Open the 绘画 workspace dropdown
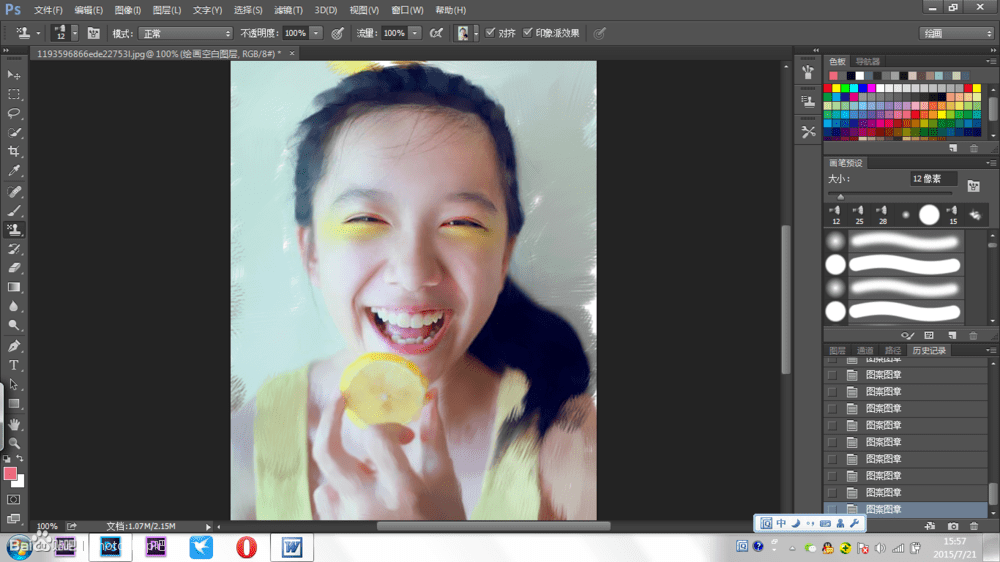Viewport: 1000px width, 562px height. pyautogui.click(x=956, y=33)
